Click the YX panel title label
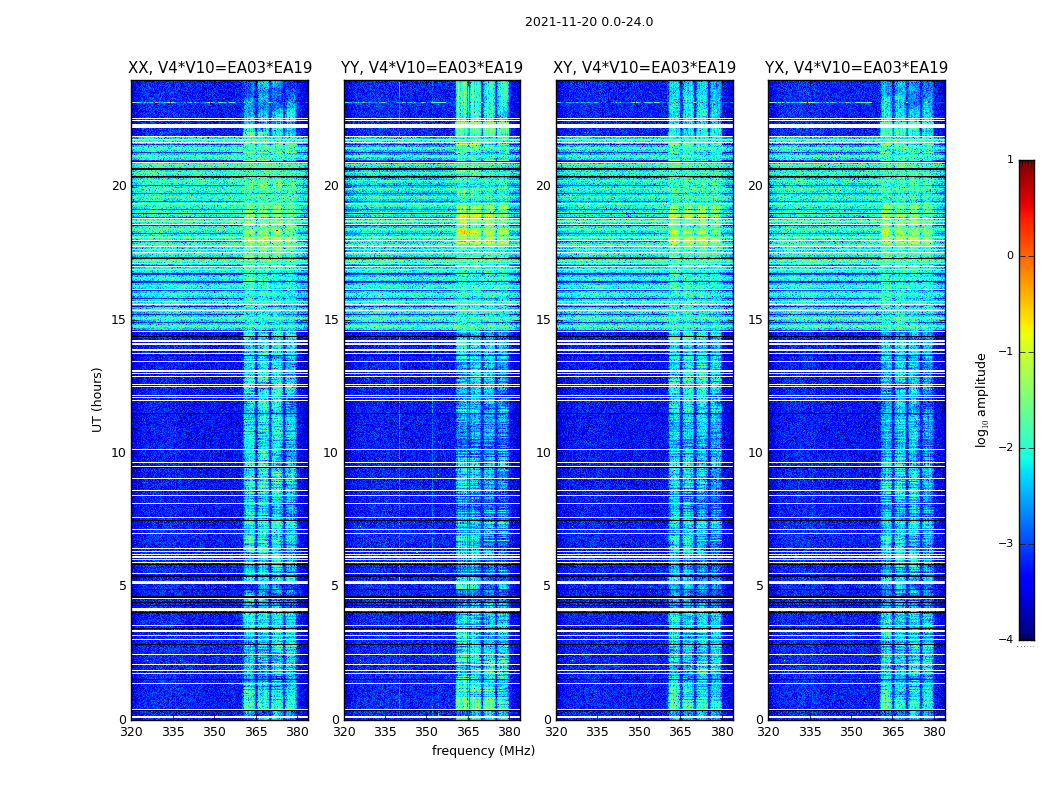Image resolution: width=1050 pixels, height=800 pixels. [856, 68]
